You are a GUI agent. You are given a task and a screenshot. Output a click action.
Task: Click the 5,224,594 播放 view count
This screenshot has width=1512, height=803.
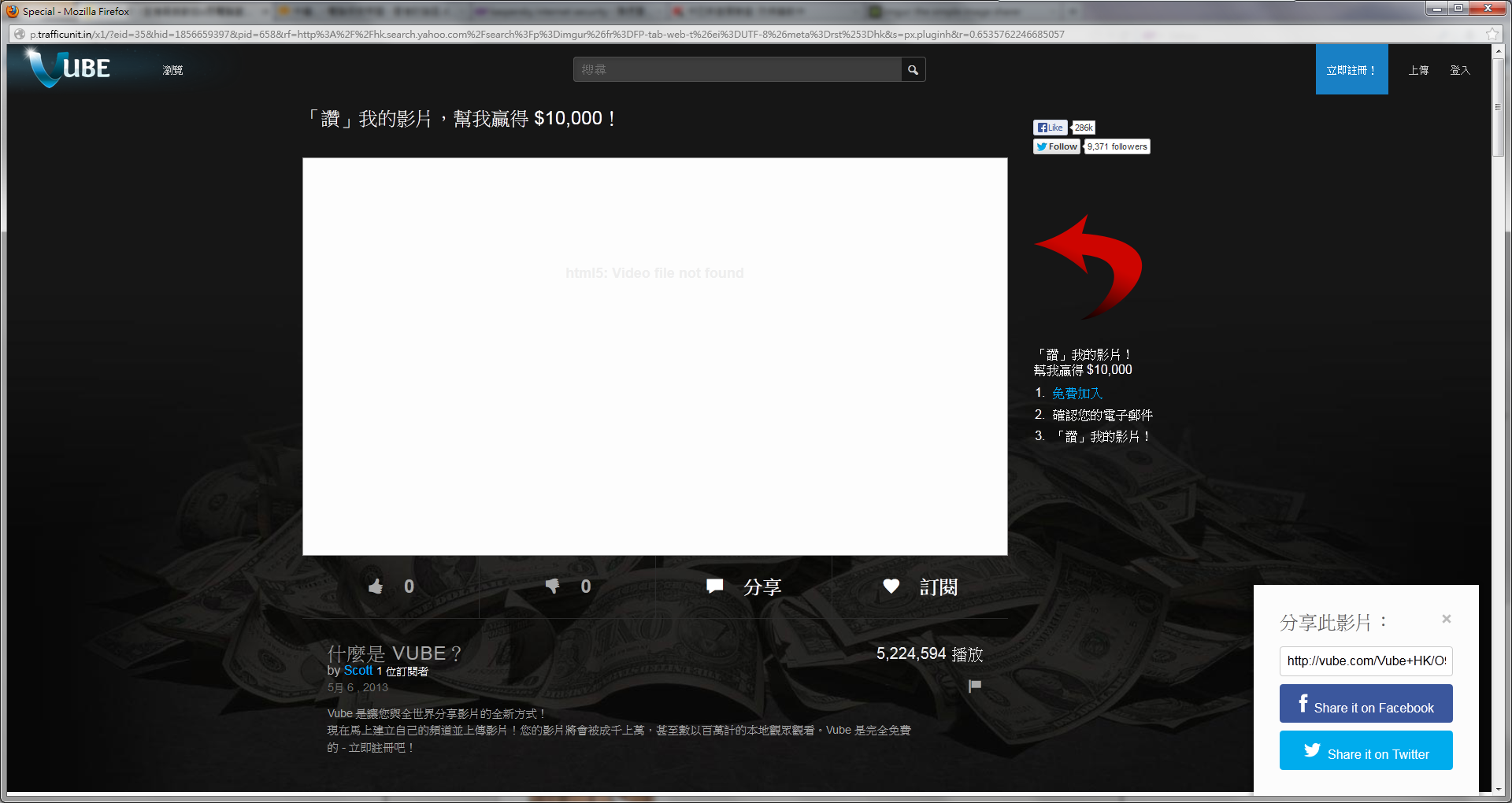coord(929,654)
